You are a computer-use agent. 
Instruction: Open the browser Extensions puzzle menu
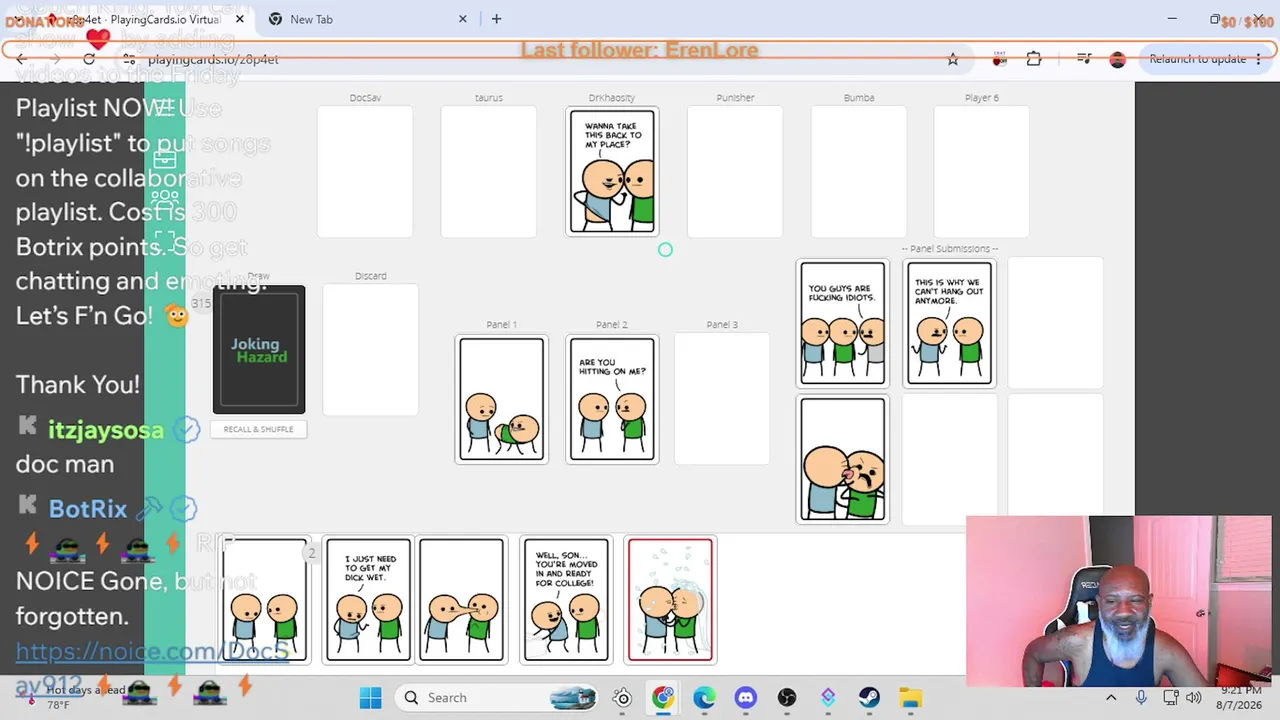pos(1034,59)
